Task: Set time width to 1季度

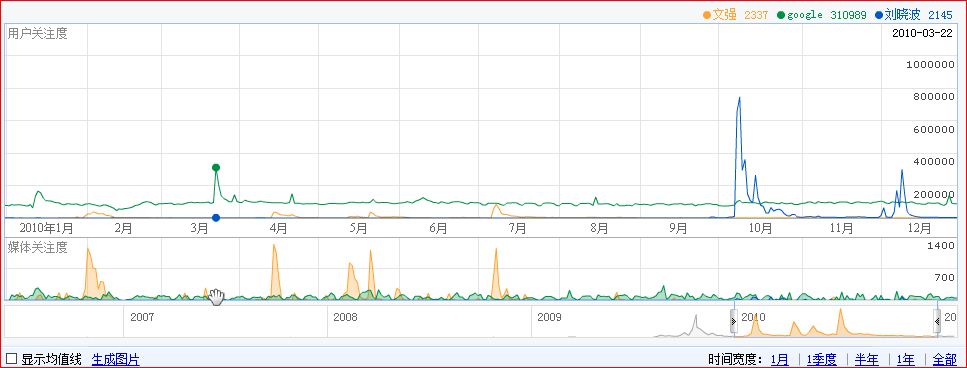Action: 821,359
